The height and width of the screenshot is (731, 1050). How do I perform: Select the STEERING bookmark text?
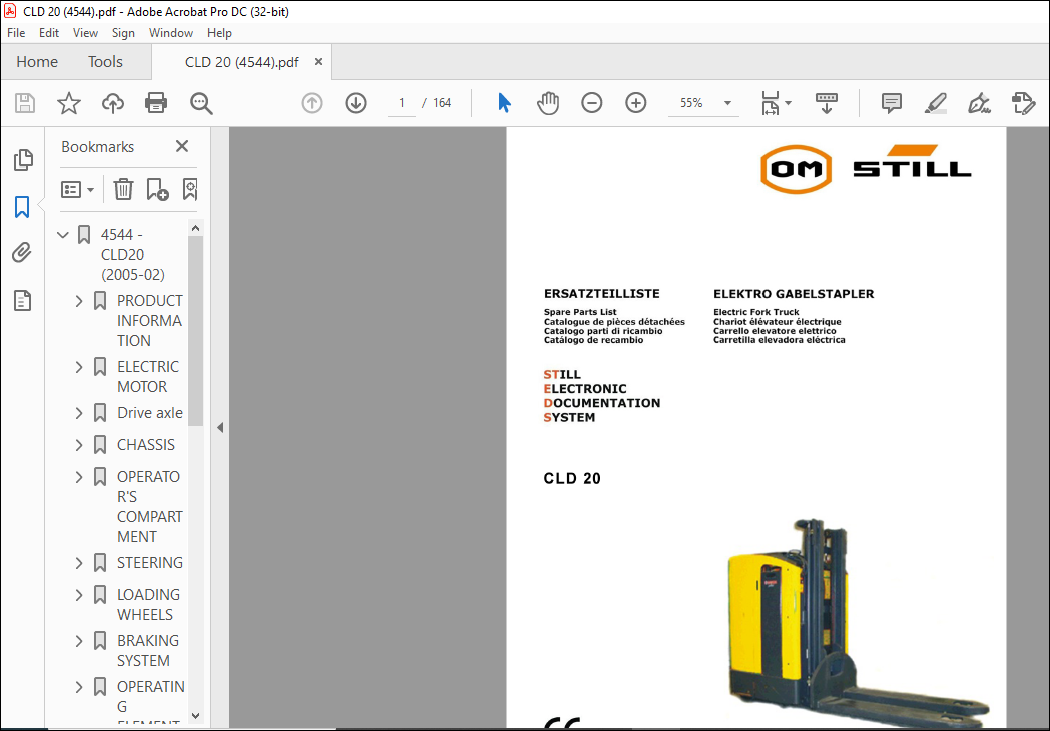[150, 563]
